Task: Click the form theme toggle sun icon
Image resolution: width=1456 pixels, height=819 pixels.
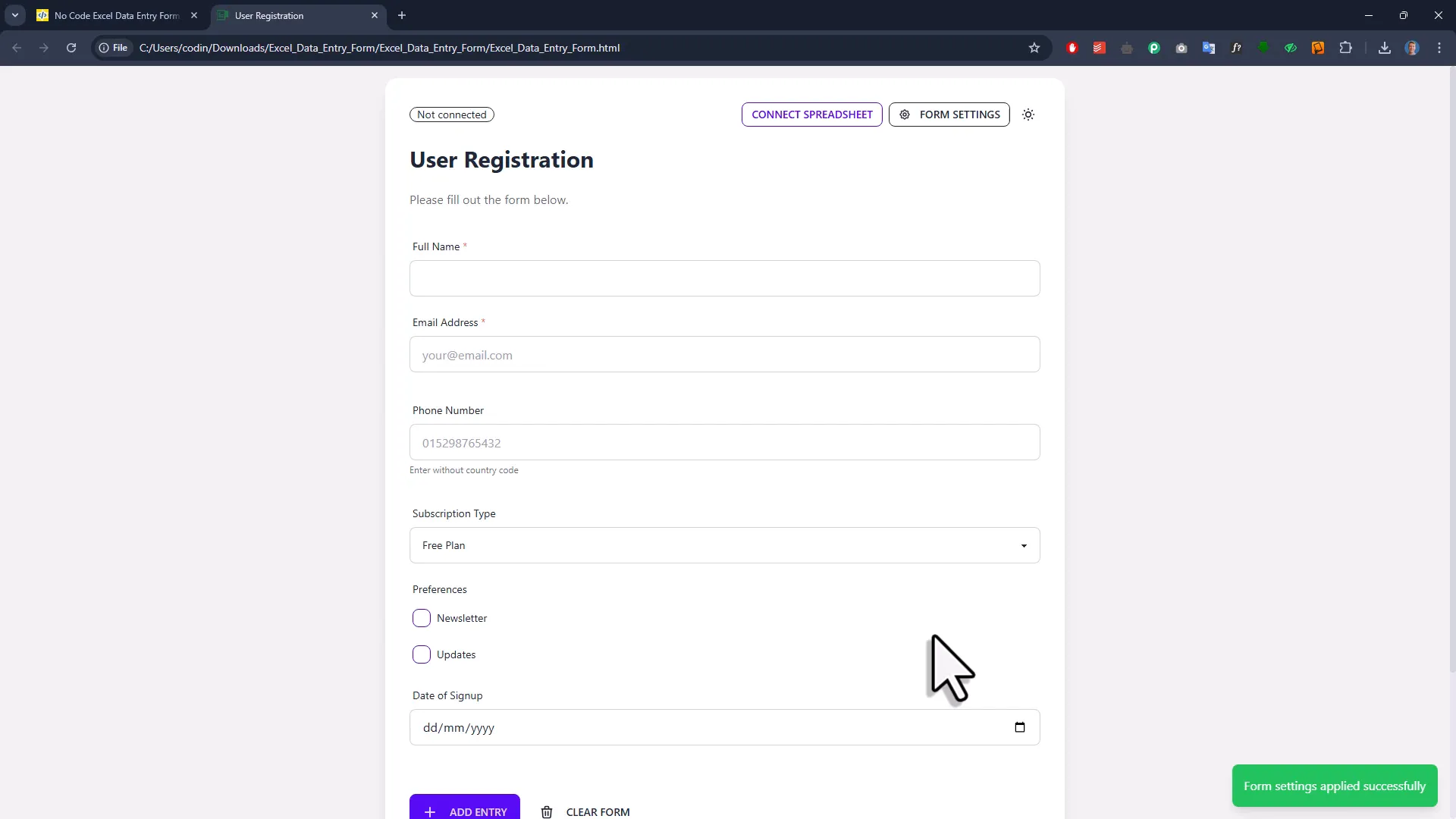Action: click(x=1028, y=114)
